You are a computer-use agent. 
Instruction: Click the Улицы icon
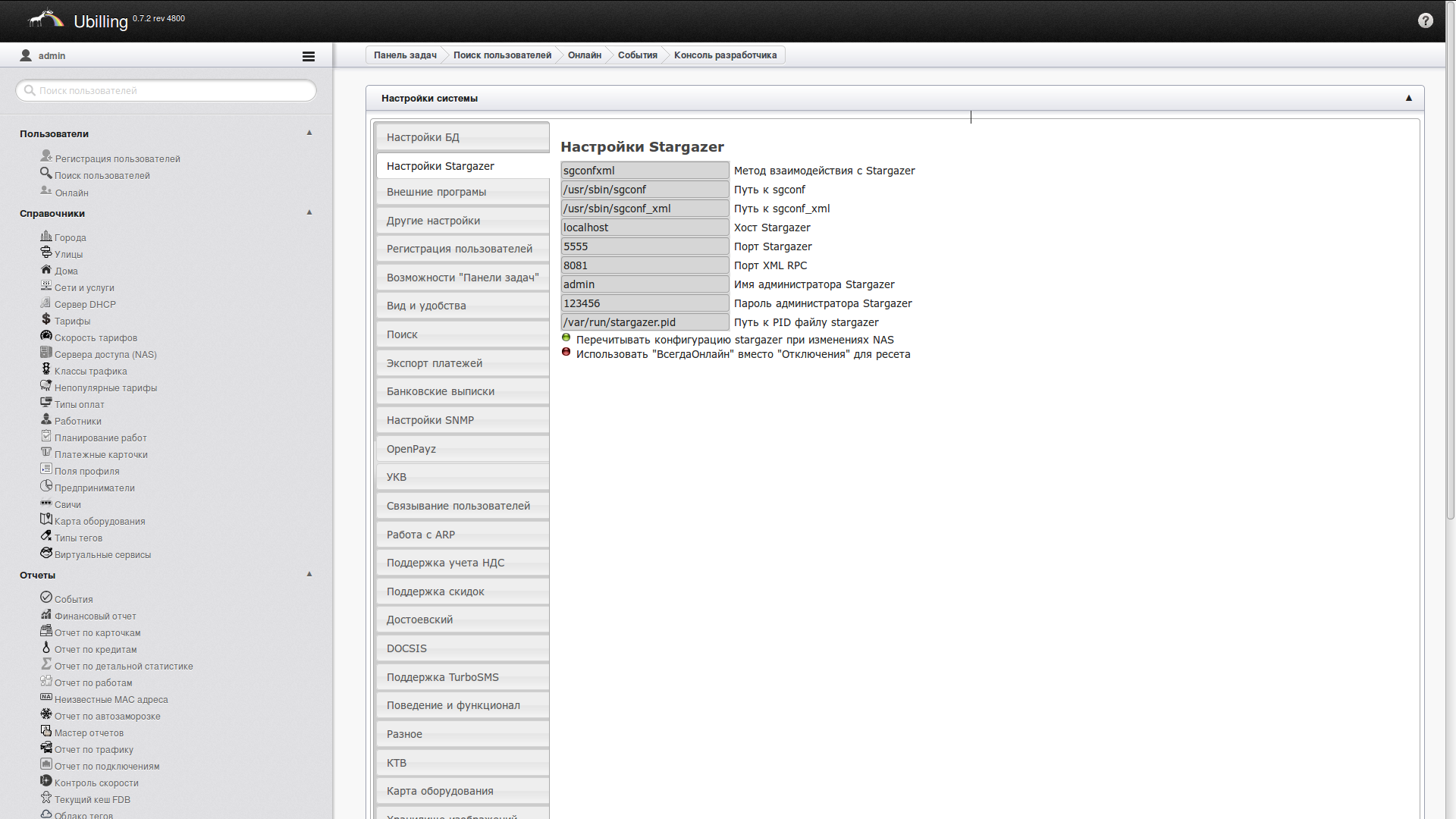tap(46, 252)
